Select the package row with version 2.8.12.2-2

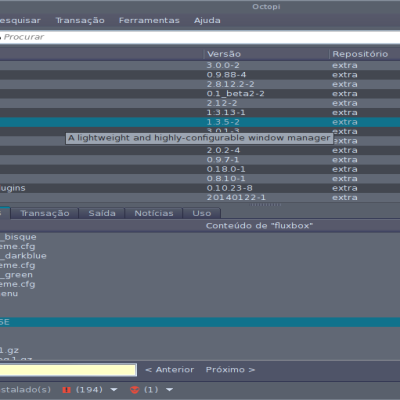pos(200,84)
